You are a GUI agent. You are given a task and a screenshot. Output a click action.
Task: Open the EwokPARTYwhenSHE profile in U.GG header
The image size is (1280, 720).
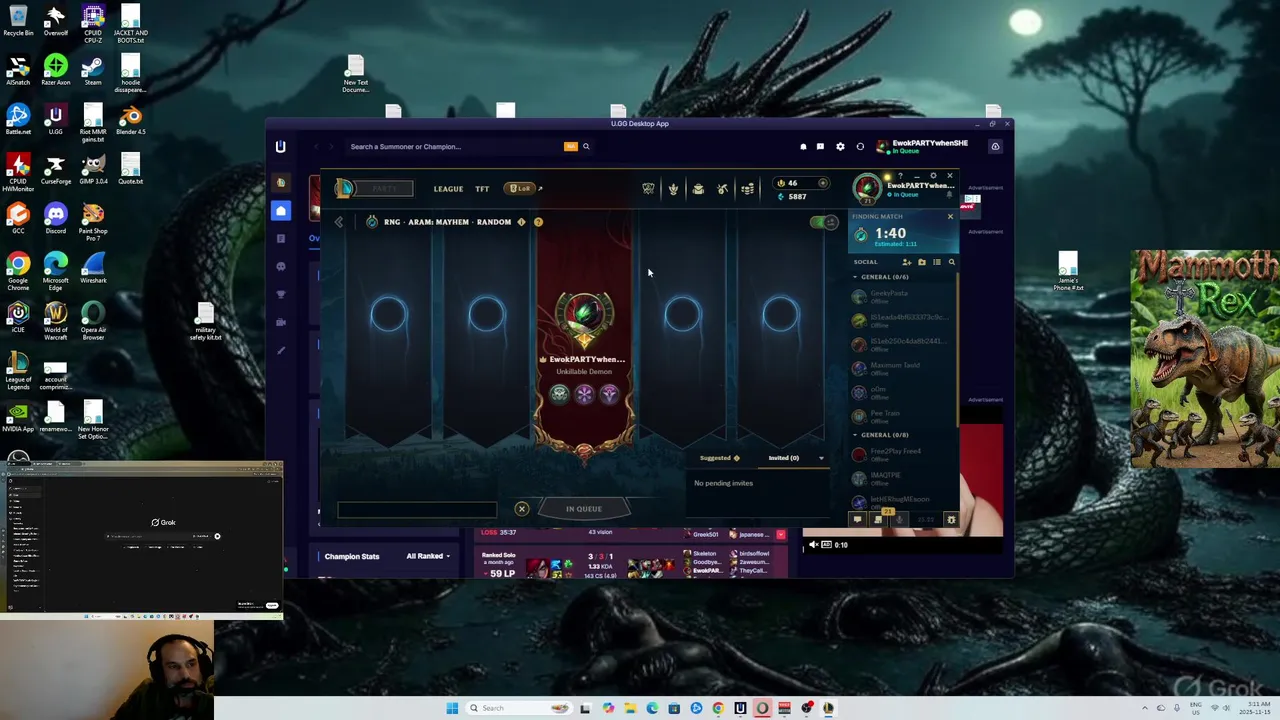[922, 147]
